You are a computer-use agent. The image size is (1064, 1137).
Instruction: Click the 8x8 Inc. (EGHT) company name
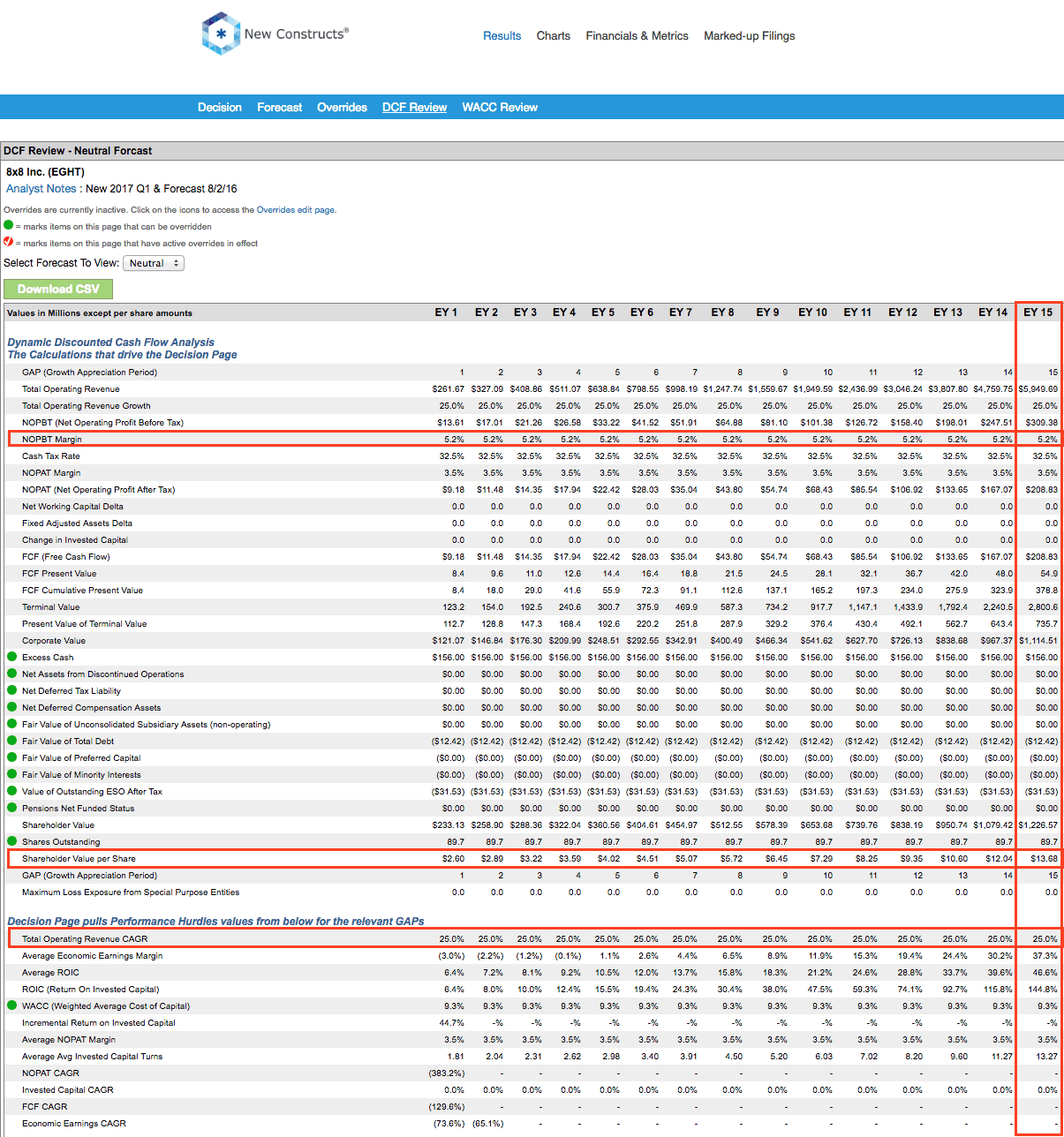pyautogui.click(x=45, y=172)
